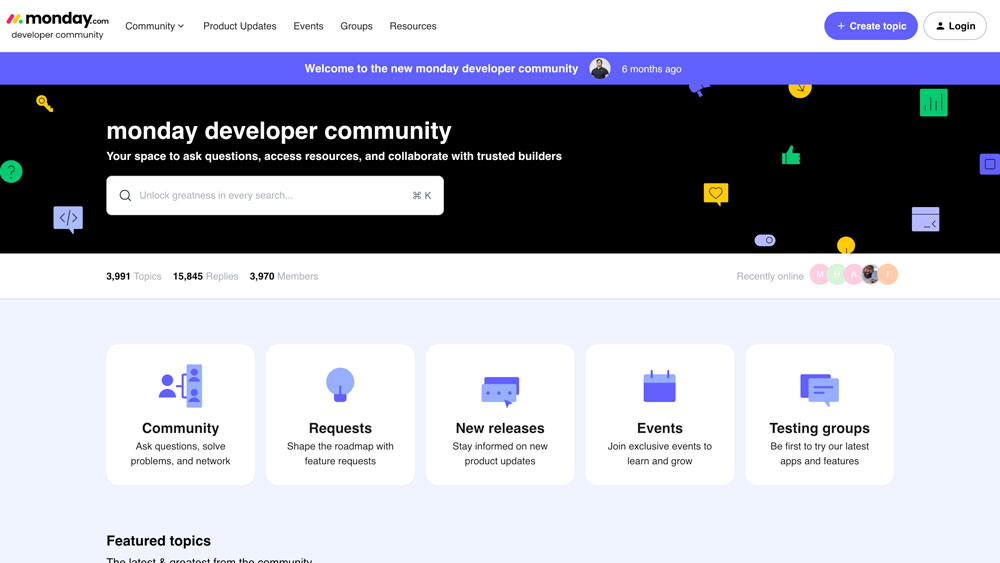Click the Requests lightbulb icon
The height and width of the screenshot is (563, 1000).
click(x=340, y=384)
